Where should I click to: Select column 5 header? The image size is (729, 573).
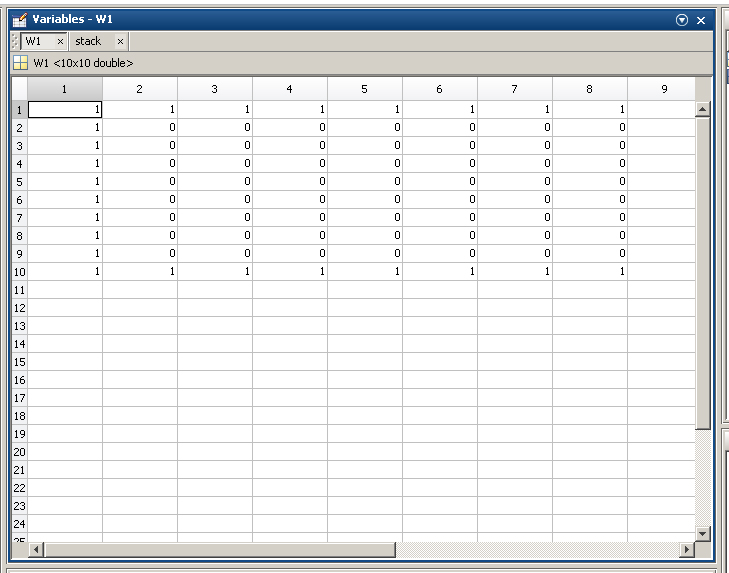click(x=364, y=89)
